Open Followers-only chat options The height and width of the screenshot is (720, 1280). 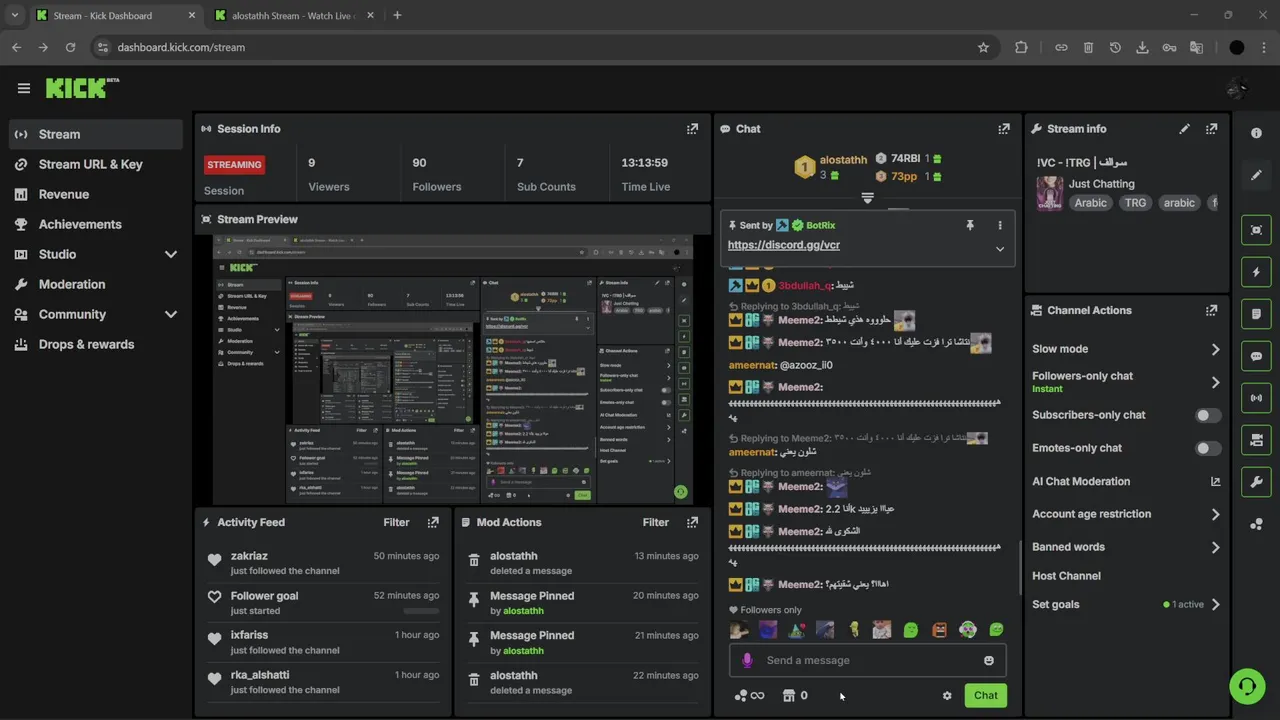tap(1126, 382)
